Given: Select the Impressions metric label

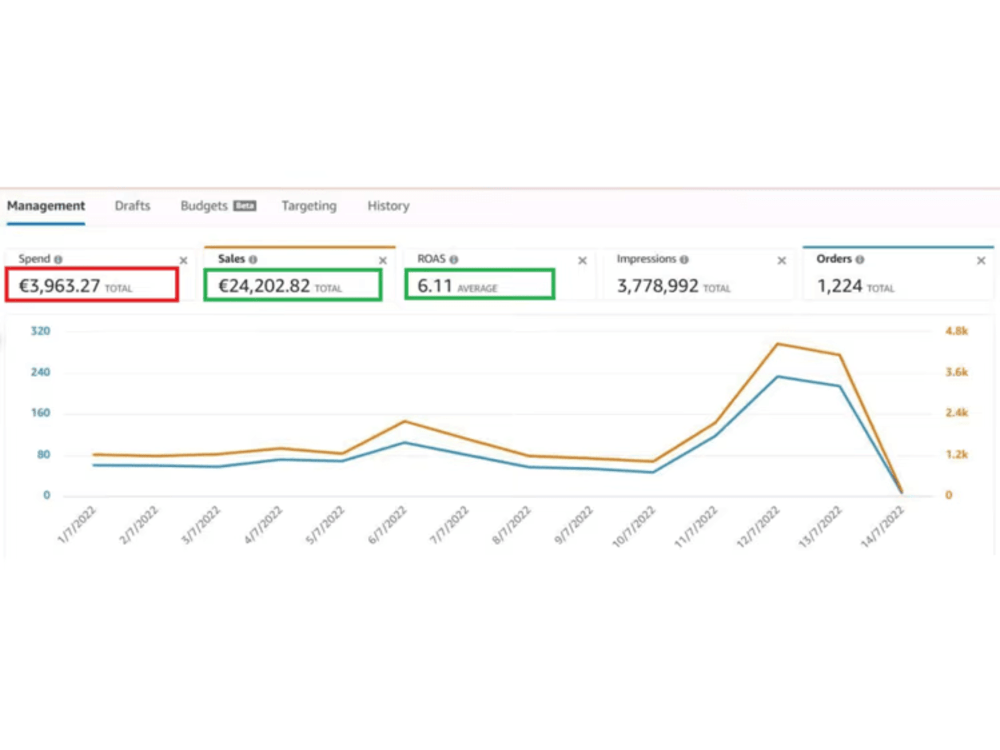Looking at the screenshot, I should 646,259.
